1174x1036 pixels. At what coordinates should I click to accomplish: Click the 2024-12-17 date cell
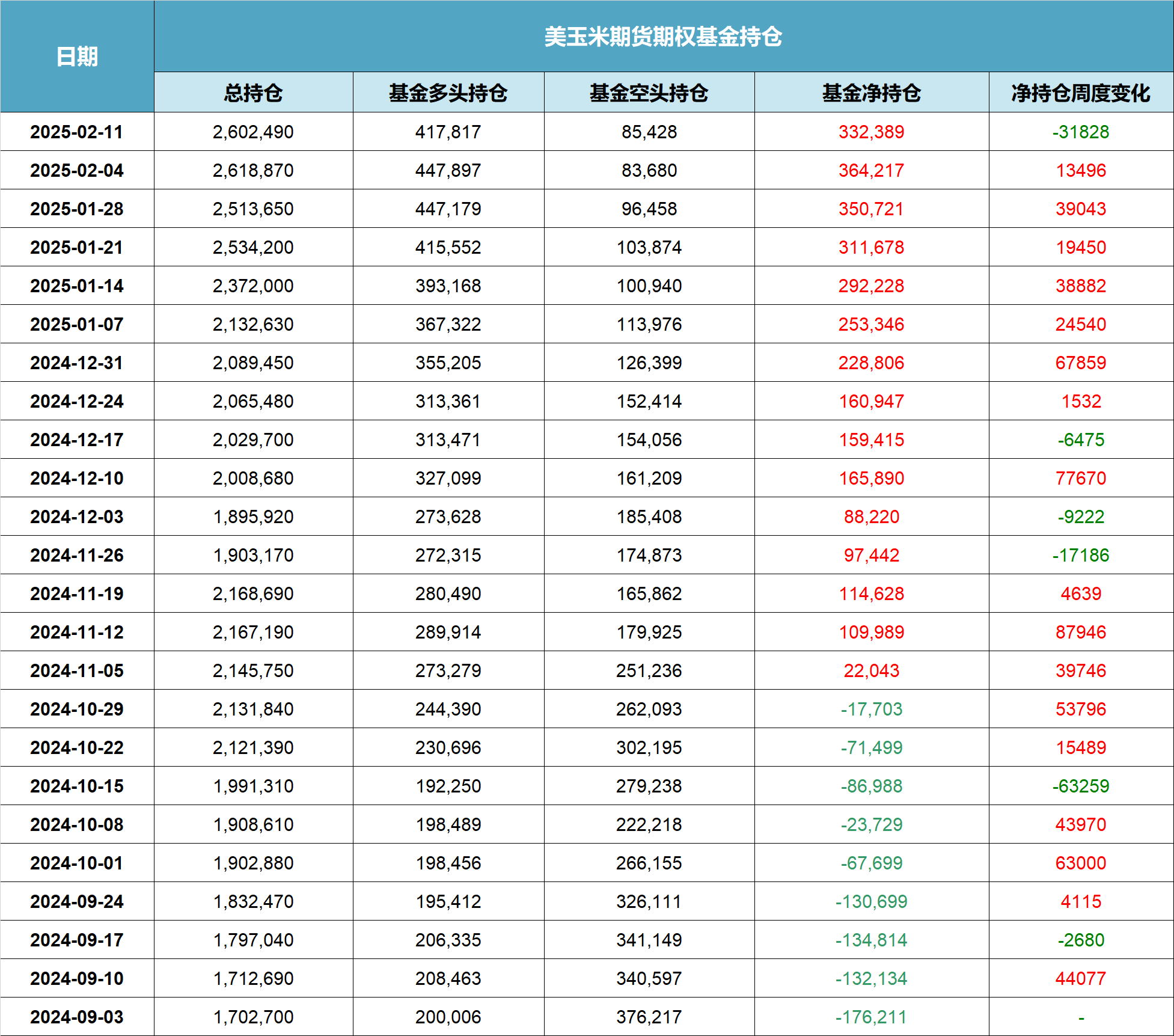[77, 440]
